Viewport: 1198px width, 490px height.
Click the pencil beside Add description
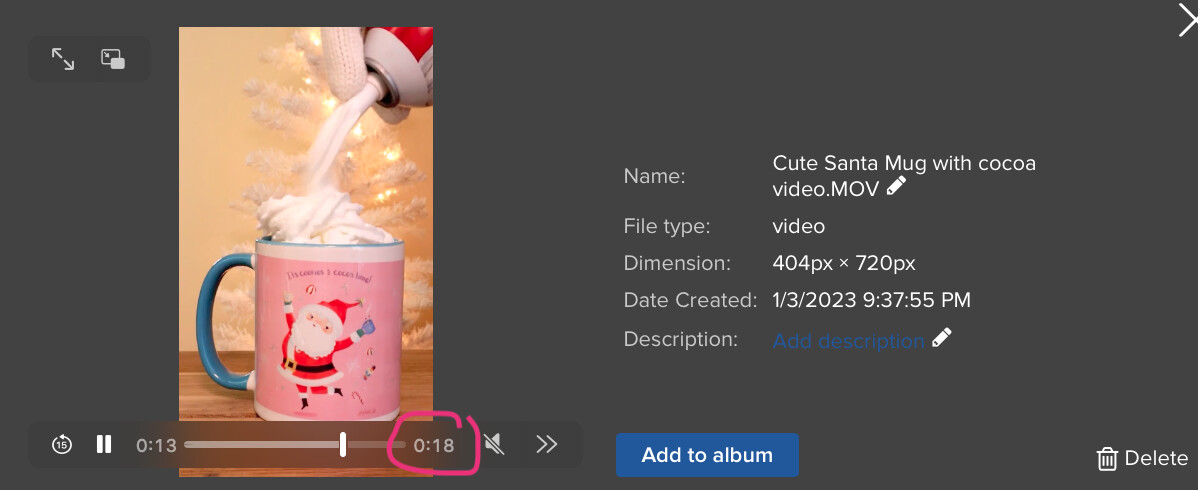click(x=942, y=338)
